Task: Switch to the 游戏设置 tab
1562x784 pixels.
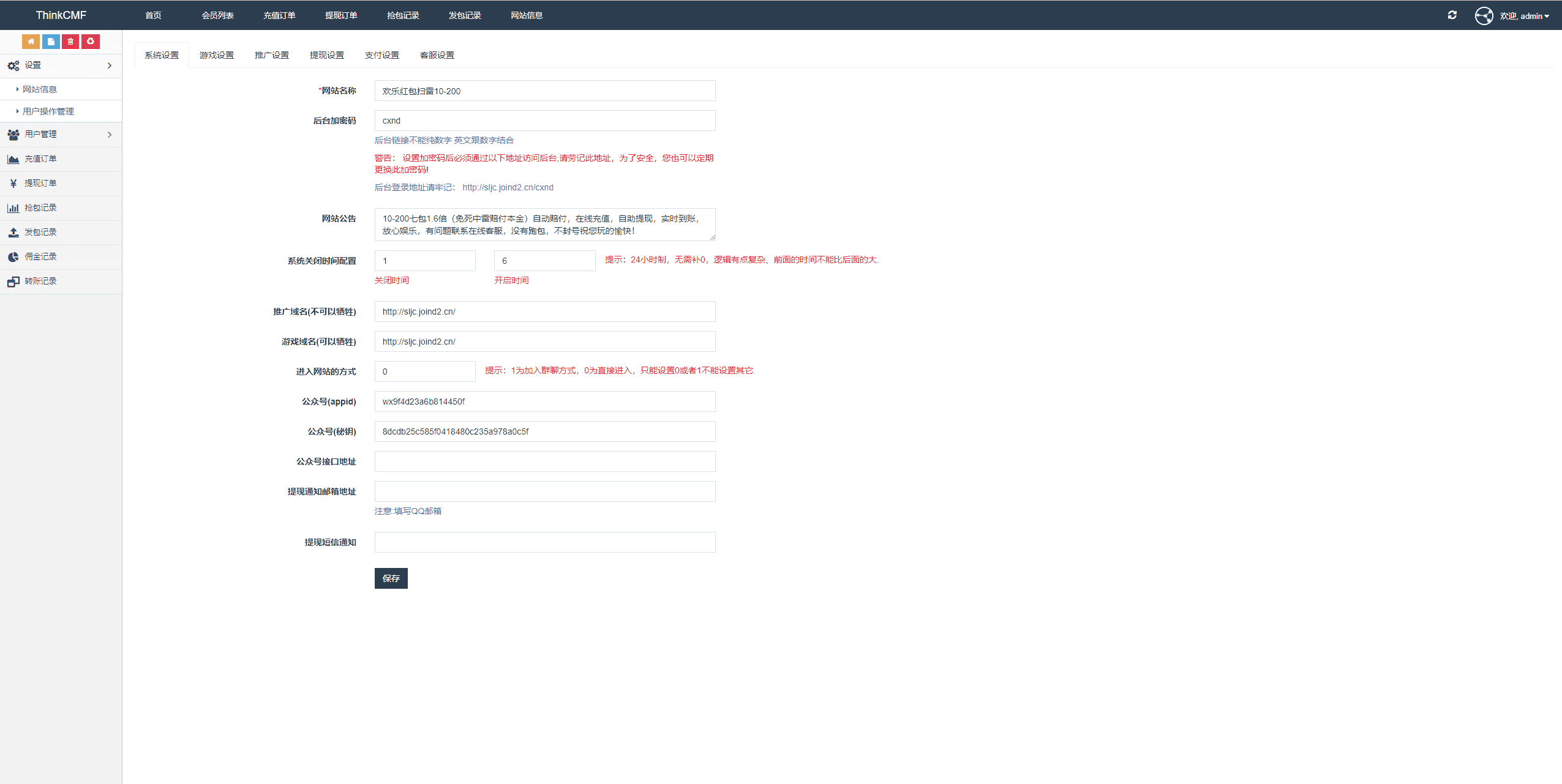Action: 217,55
